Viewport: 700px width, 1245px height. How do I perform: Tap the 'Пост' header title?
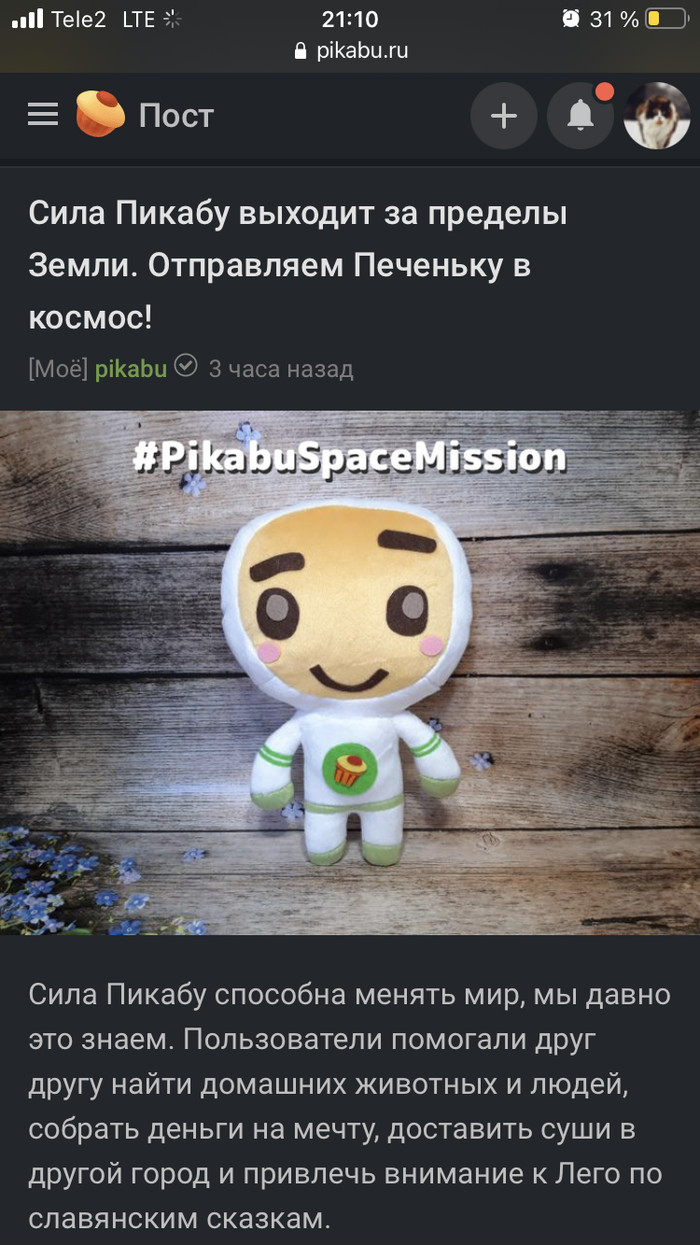pos(176,116)
